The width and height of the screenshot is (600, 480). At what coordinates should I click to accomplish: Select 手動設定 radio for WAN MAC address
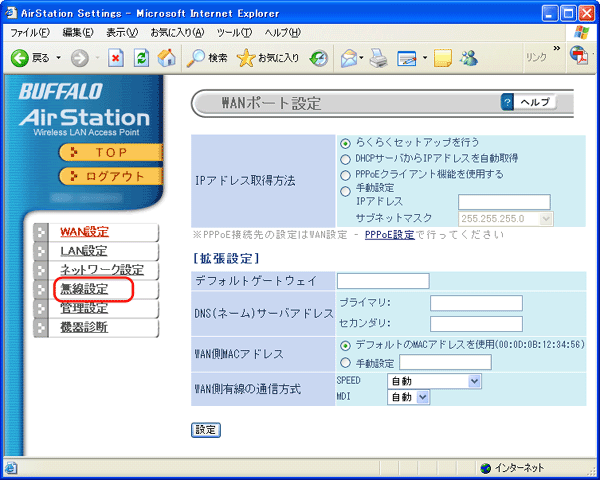click(345, 362)
